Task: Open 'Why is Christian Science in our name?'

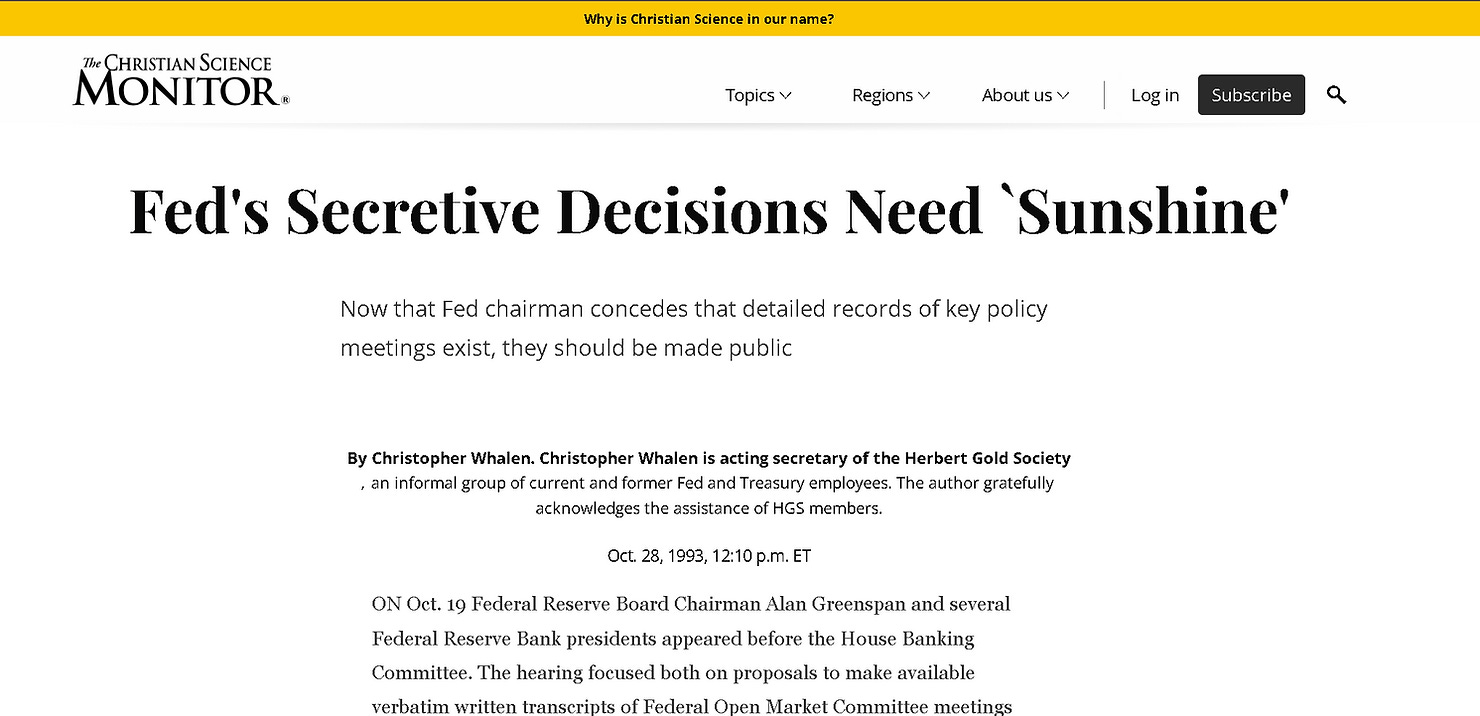Action: (x=709, y=18)
